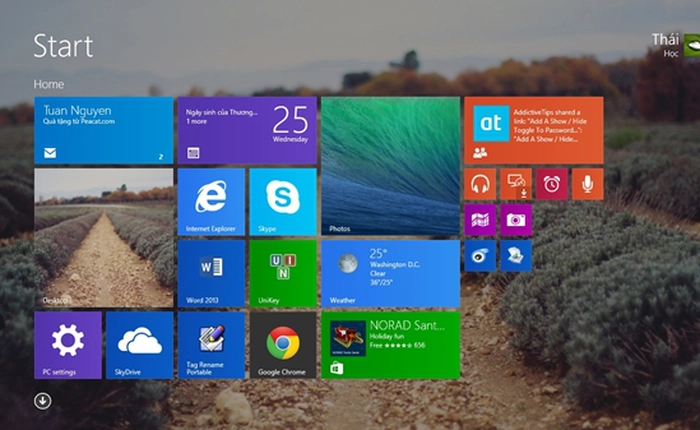Open the Music headphones tile

point(480,184)
